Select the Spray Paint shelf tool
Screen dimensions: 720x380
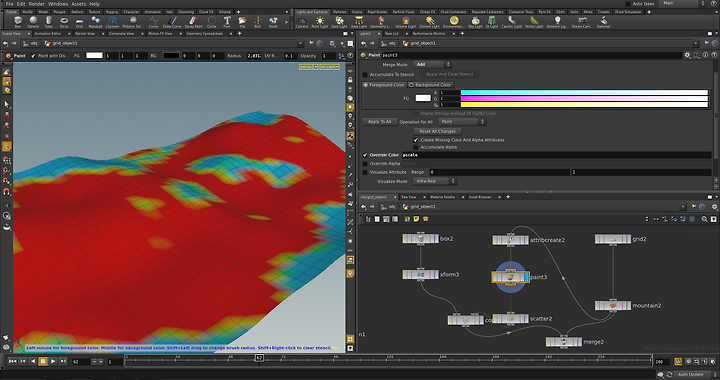pyautogui.click(x=193, y=22)
